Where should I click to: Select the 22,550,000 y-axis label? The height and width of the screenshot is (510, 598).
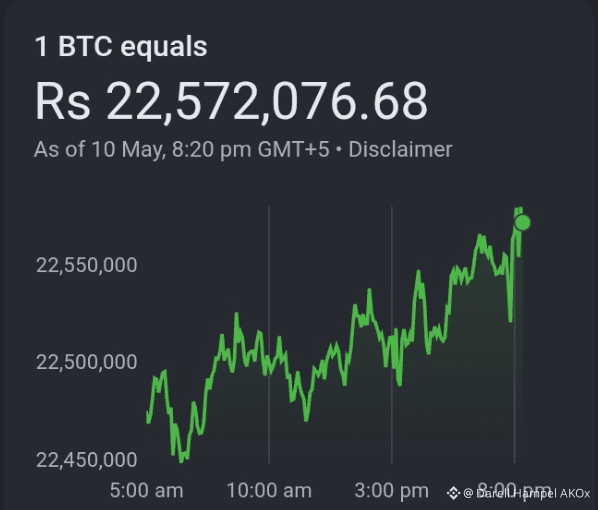click(x=87, y=265)
